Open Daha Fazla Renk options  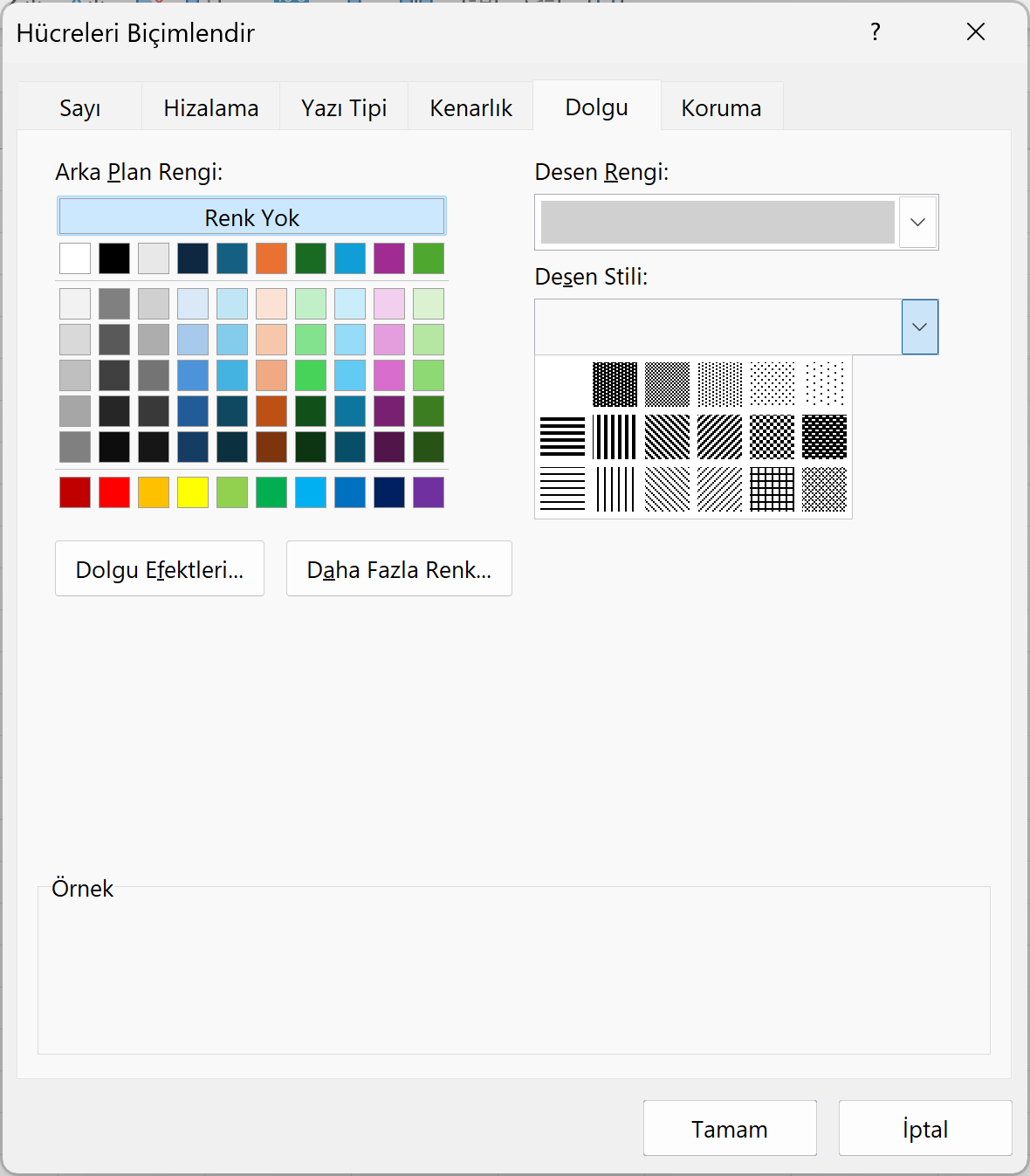(399, 569)
